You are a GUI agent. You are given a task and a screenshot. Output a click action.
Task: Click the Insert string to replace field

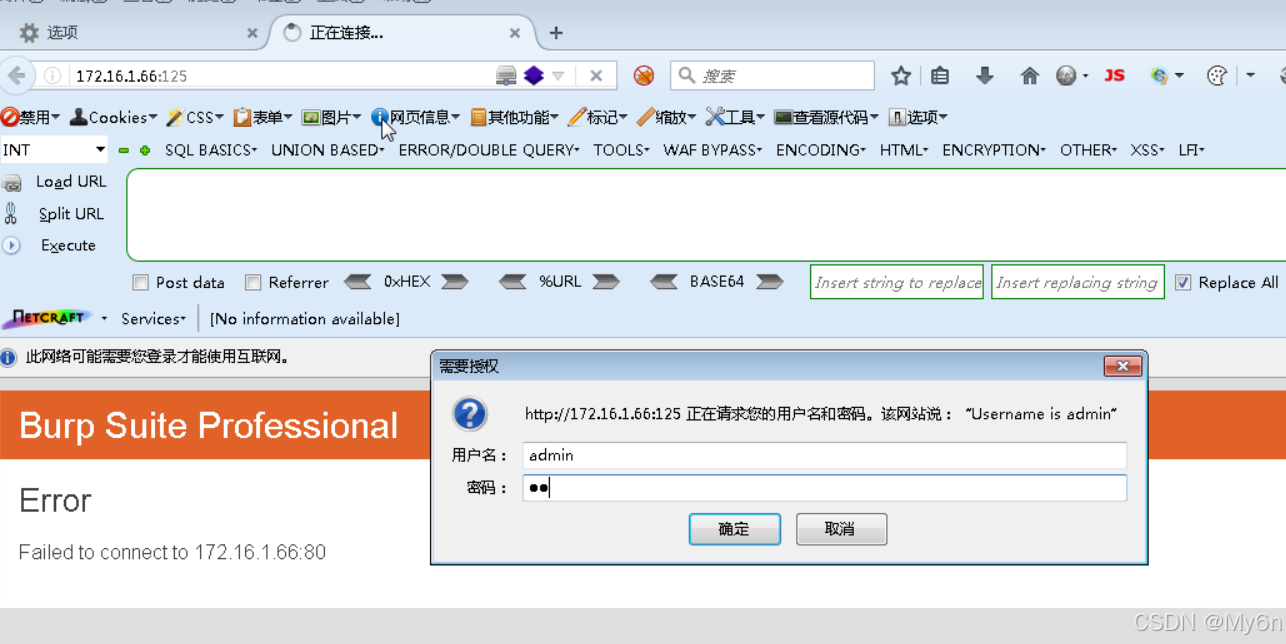[x=897, y=283]
